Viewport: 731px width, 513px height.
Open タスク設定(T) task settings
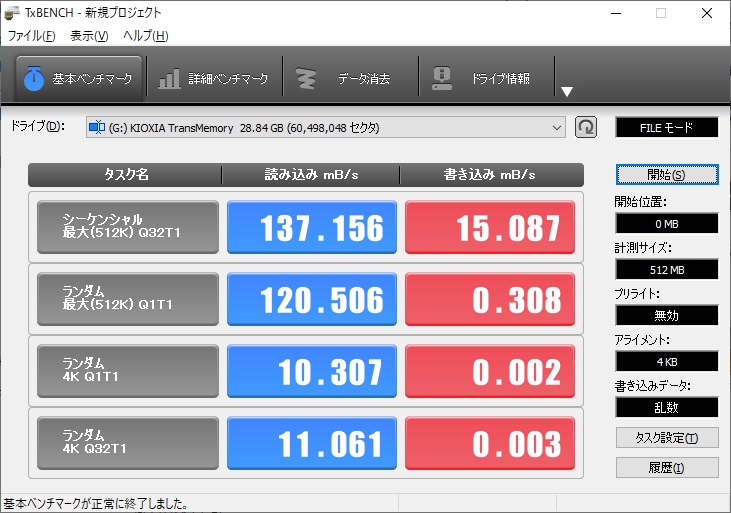click(667, 438)
